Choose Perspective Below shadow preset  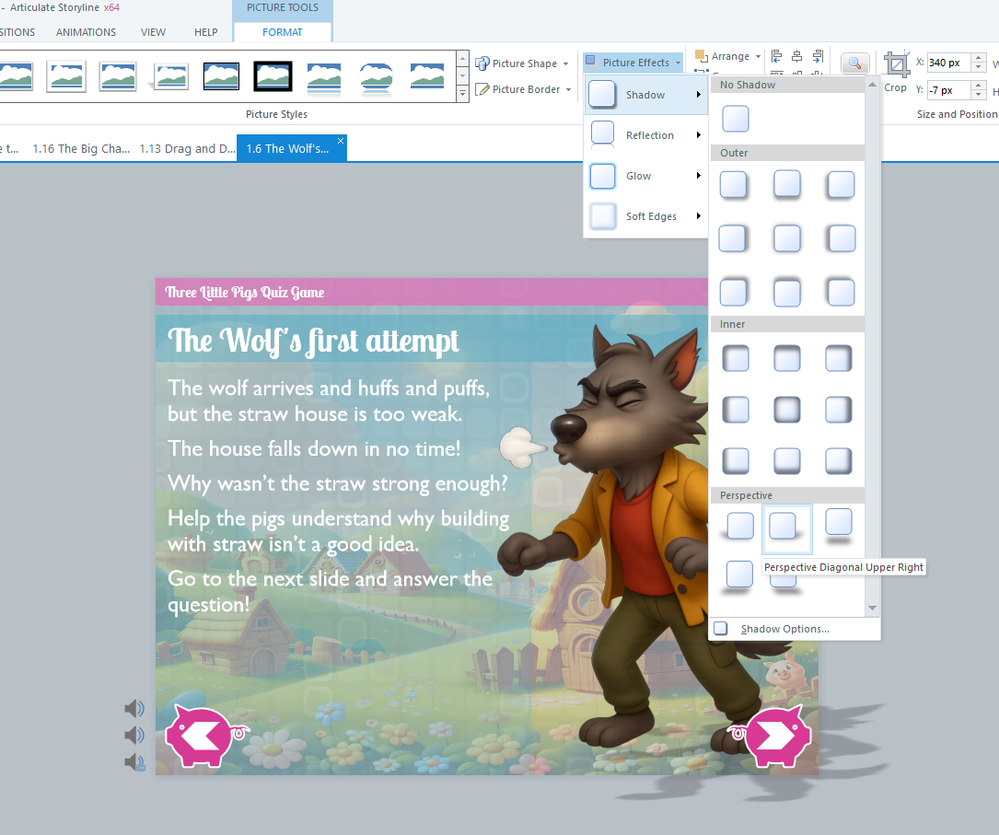click(838, 525)
